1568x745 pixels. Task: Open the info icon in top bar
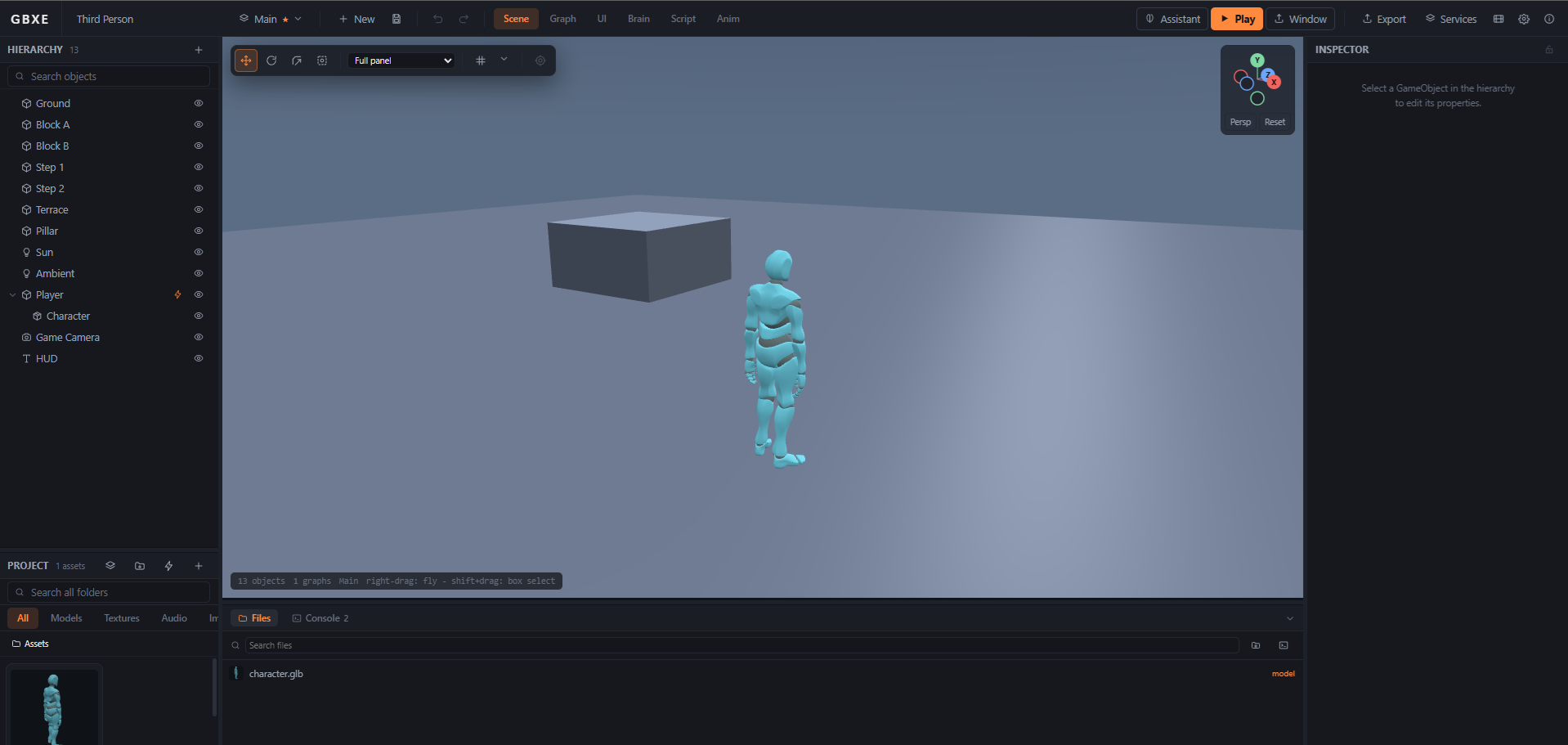[x=1549, y=19]
